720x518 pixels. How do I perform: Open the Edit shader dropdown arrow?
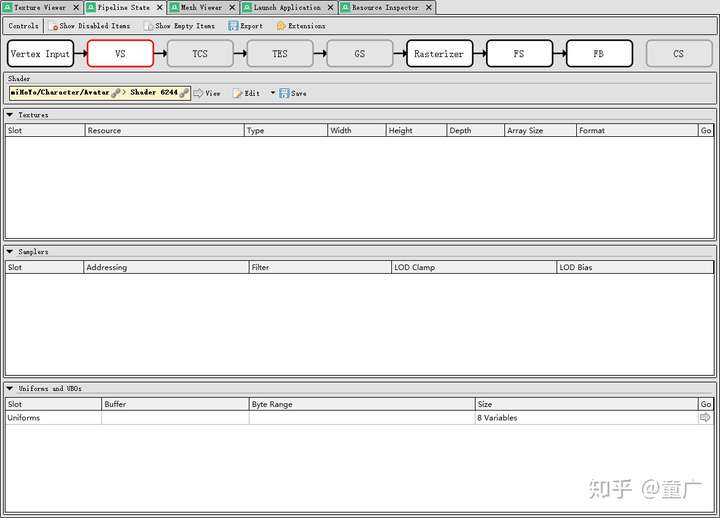273,93
